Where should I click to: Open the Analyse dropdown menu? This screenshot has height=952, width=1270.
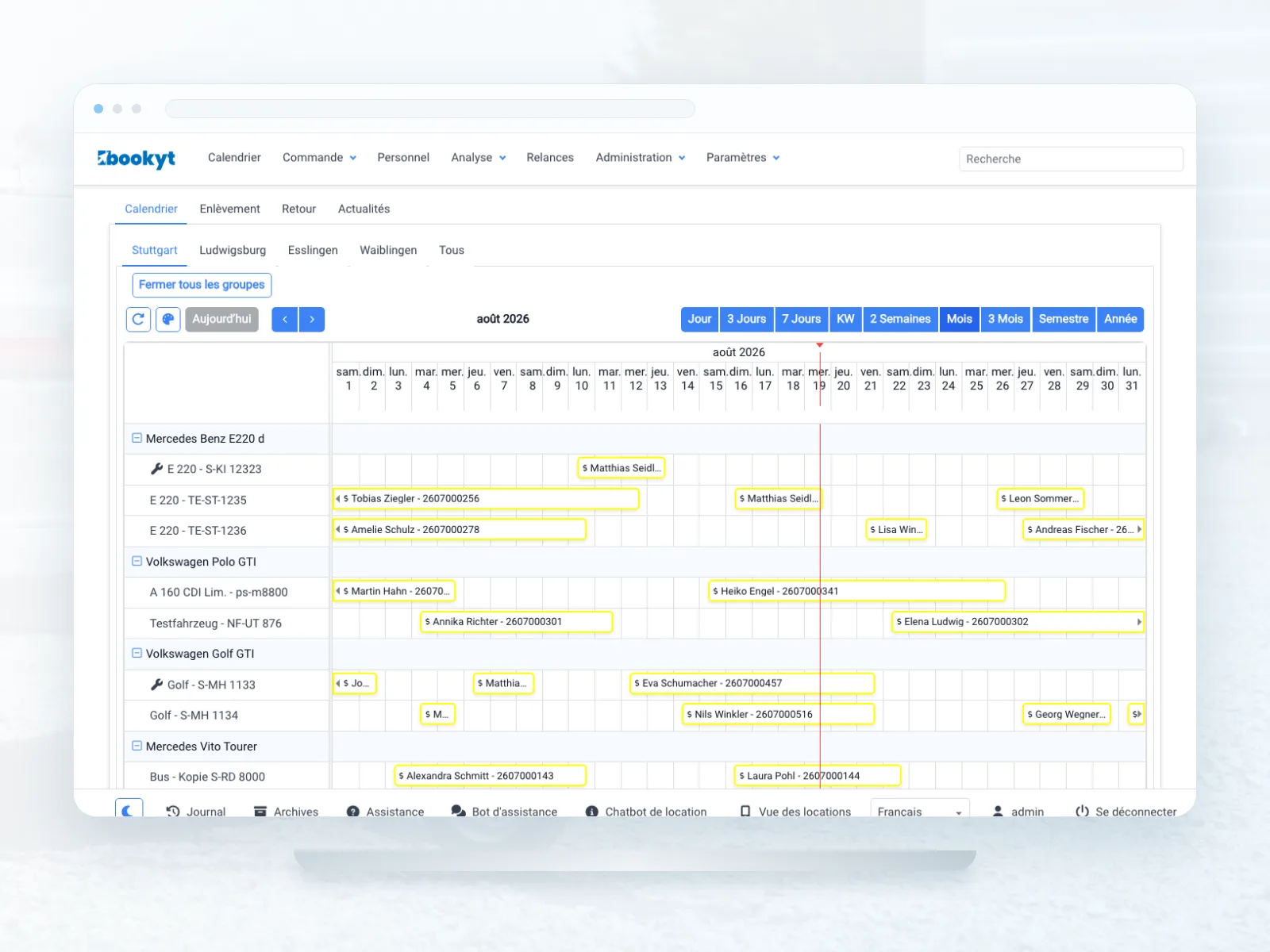[x=479, y=158]
